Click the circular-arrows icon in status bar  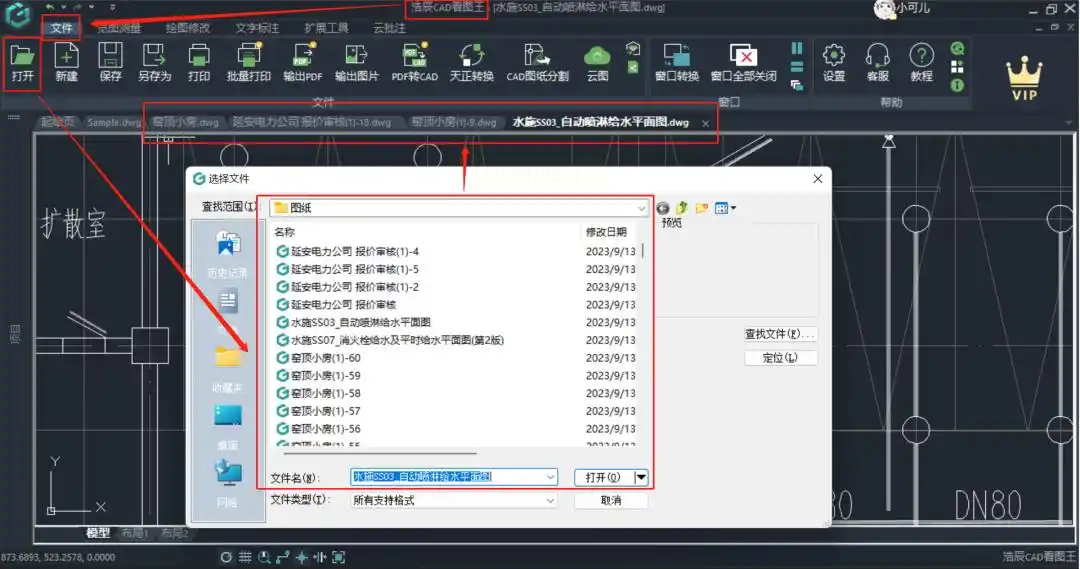[226, 557]
